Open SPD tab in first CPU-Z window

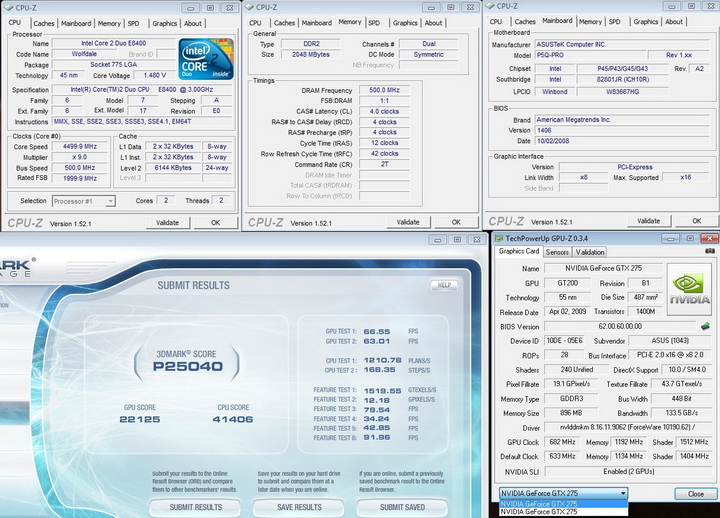click(x=134, y=23)
